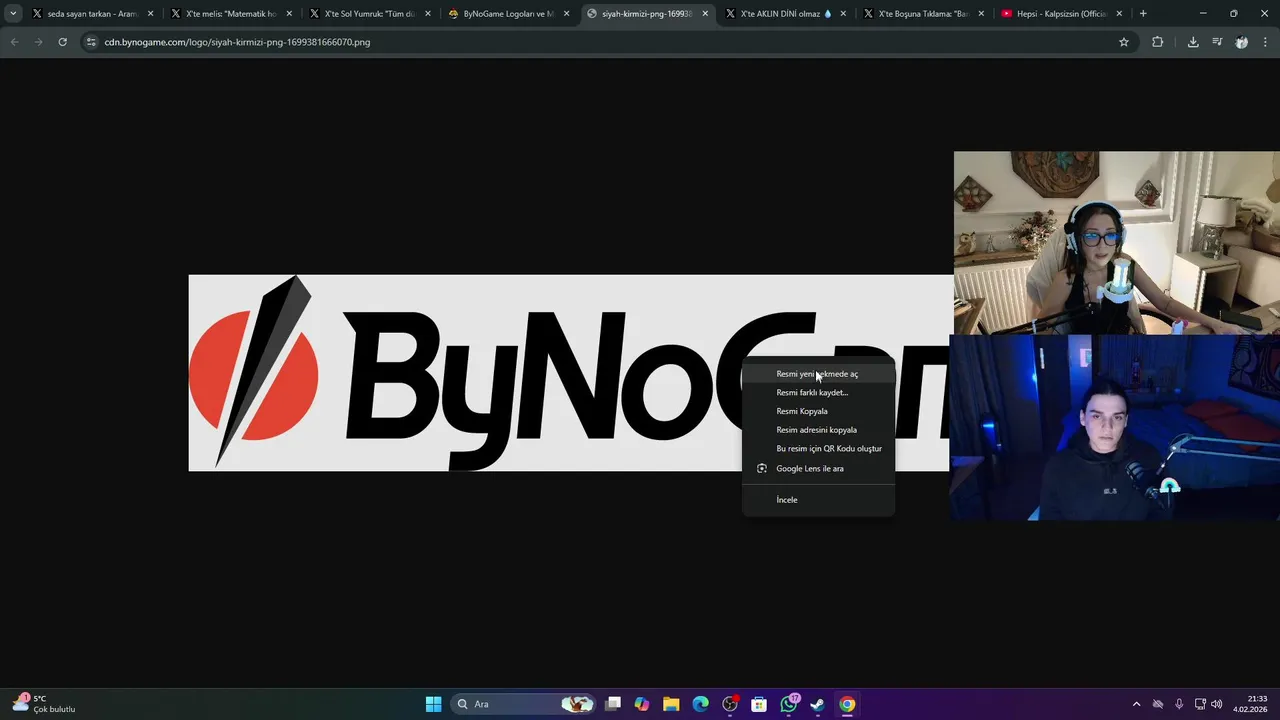Viewport: 1280px width, 720px height.
Task: Close the active siyah-kirmizi-png tab
Action: 705,14
